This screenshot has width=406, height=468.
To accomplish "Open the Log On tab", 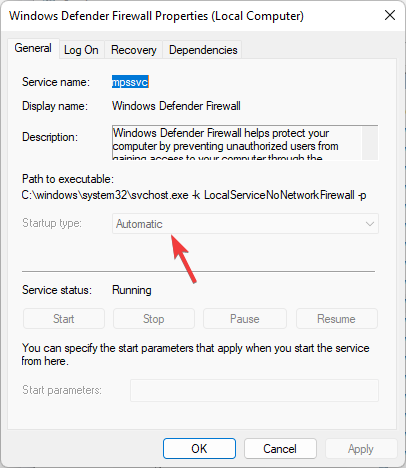I will coord(81,50).
